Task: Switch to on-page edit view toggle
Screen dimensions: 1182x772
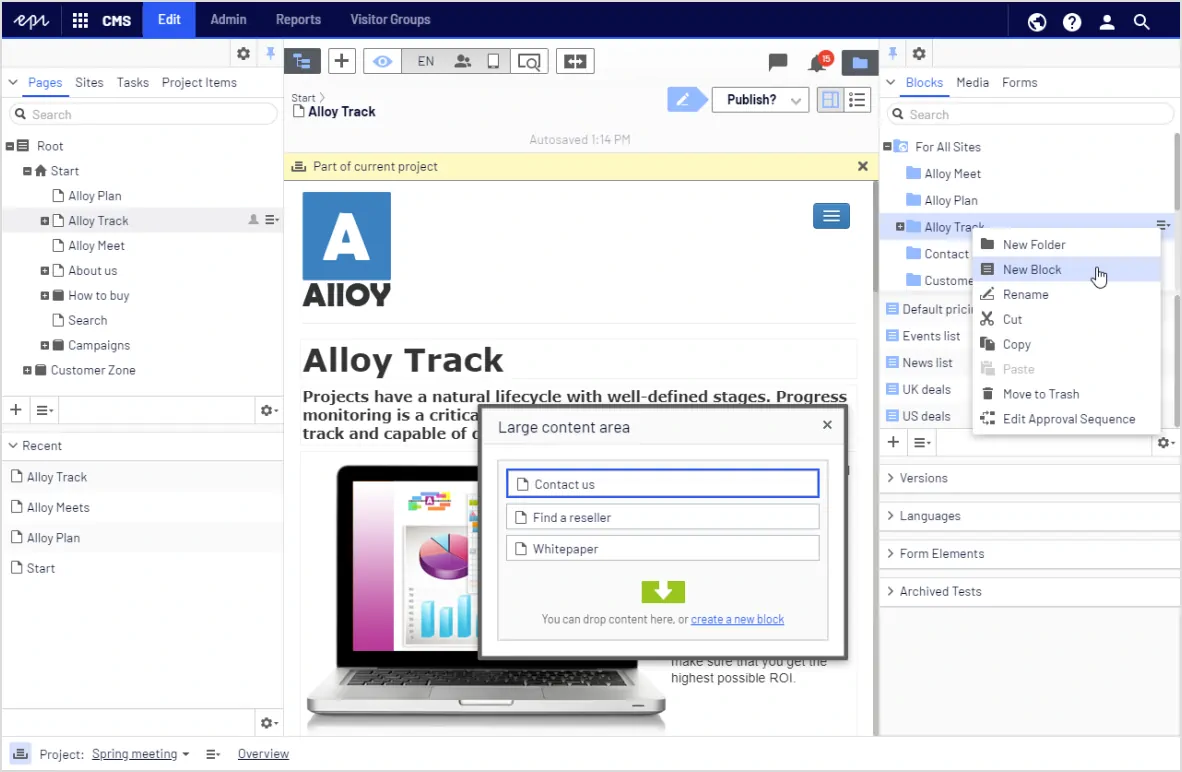Action: (830, 100)
